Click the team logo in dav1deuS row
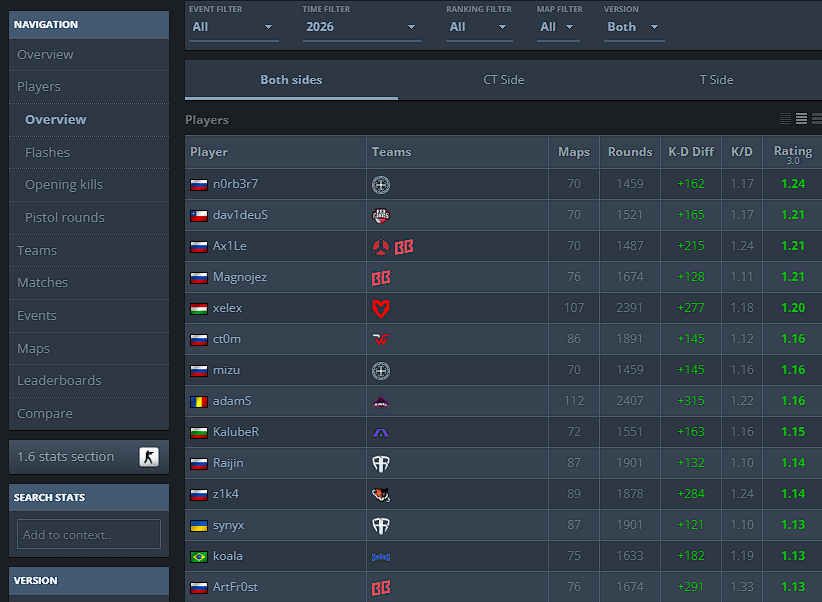 [381, 216]
